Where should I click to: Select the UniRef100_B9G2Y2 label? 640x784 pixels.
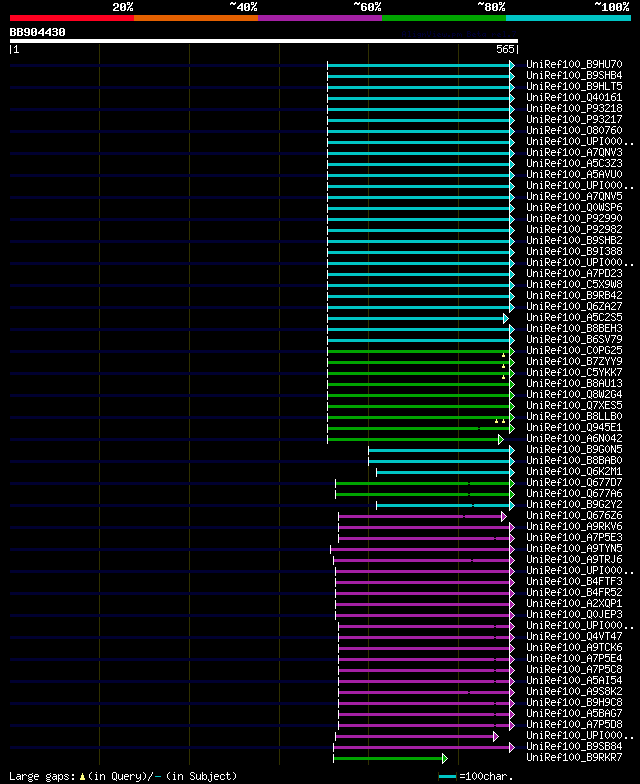click(x=574, y=504)
